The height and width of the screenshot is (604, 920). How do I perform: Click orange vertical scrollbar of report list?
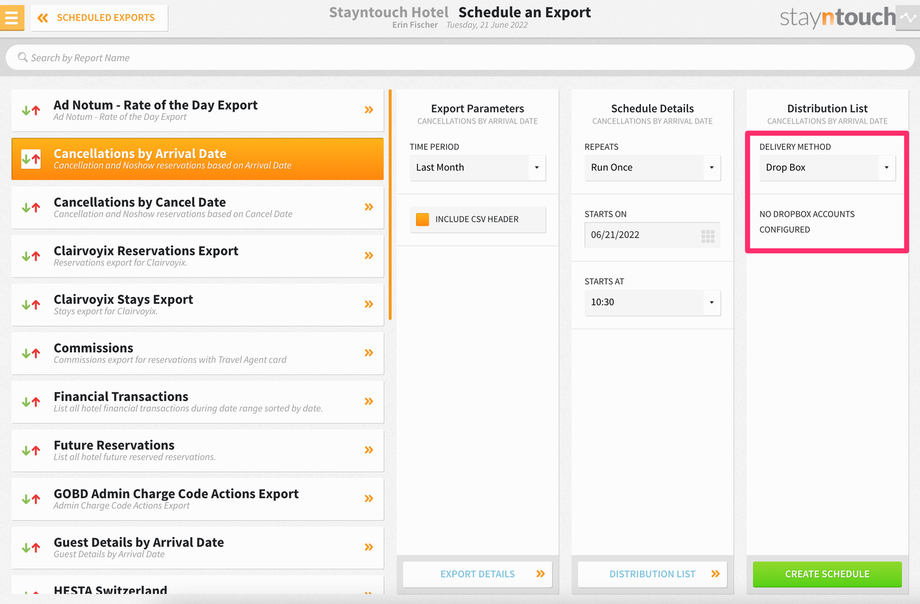click(390, 205)
